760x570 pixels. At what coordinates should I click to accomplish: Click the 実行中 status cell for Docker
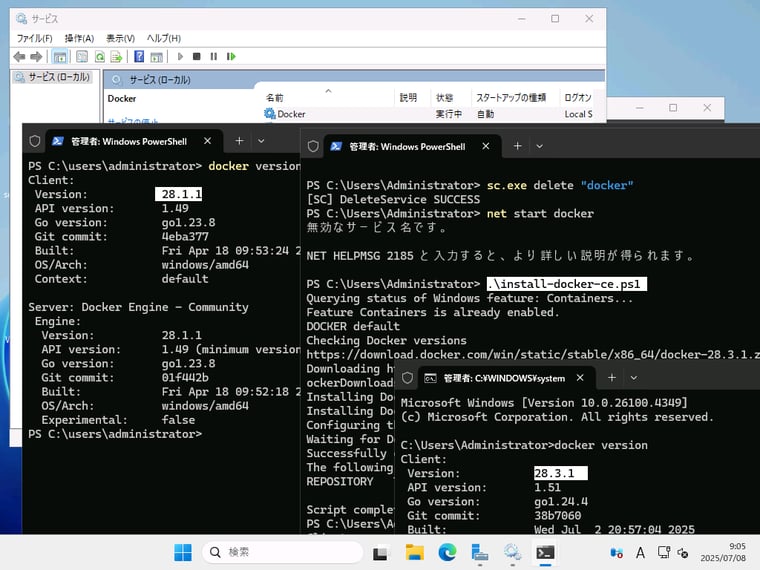click(448, 114)
